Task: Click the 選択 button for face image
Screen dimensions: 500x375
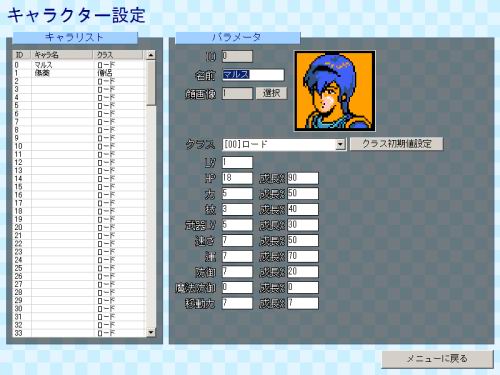Action: tap(271, 93)
